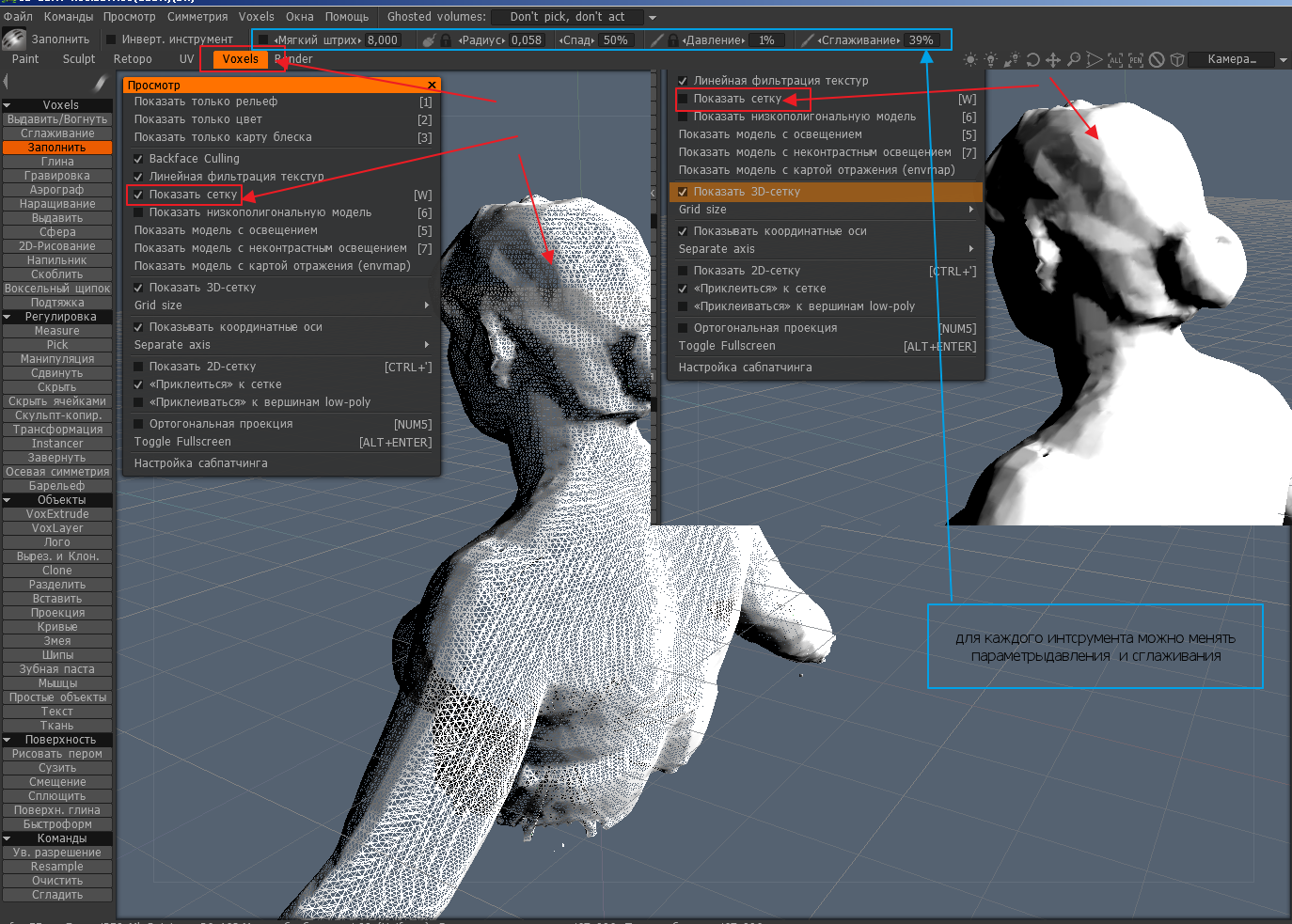This screenshot has width=1292, height=924.
Task: Click the perspective cube icon
Action: (x=1176, y=59)
